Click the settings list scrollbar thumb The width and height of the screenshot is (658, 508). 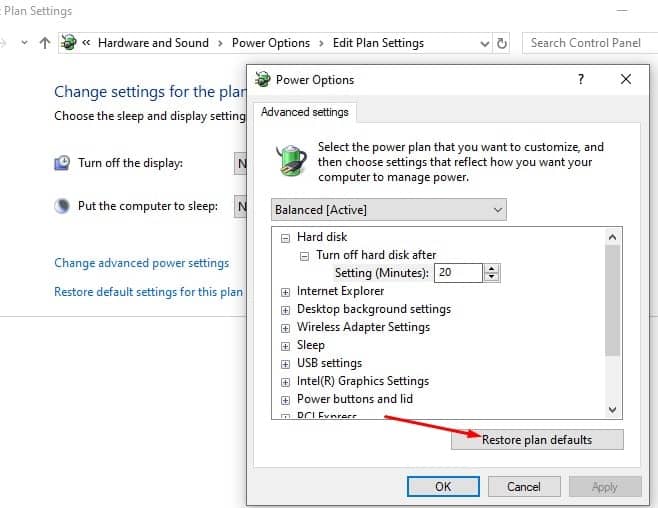point(613,300)
